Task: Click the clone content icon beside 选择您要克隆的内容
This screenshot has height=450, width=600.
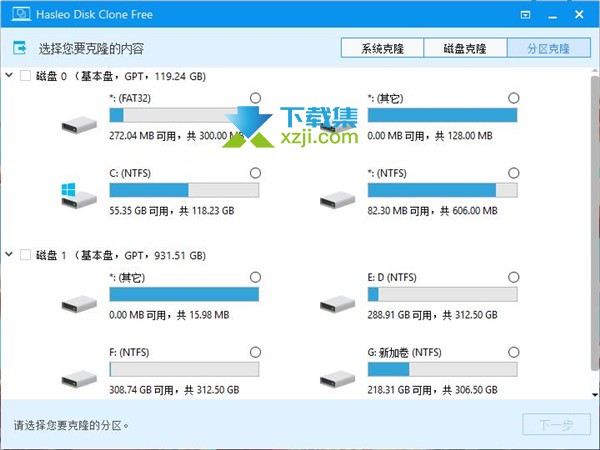Action: [x=20, y=48]
